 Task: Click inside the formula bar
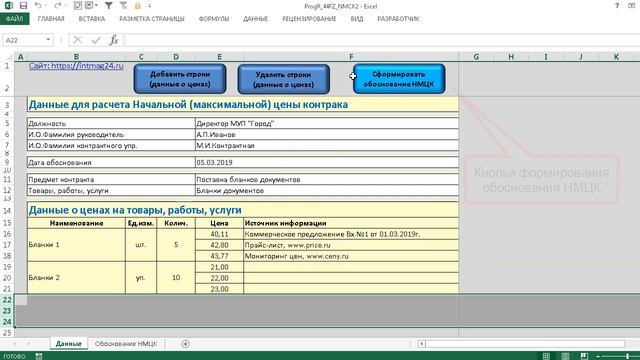382,40
